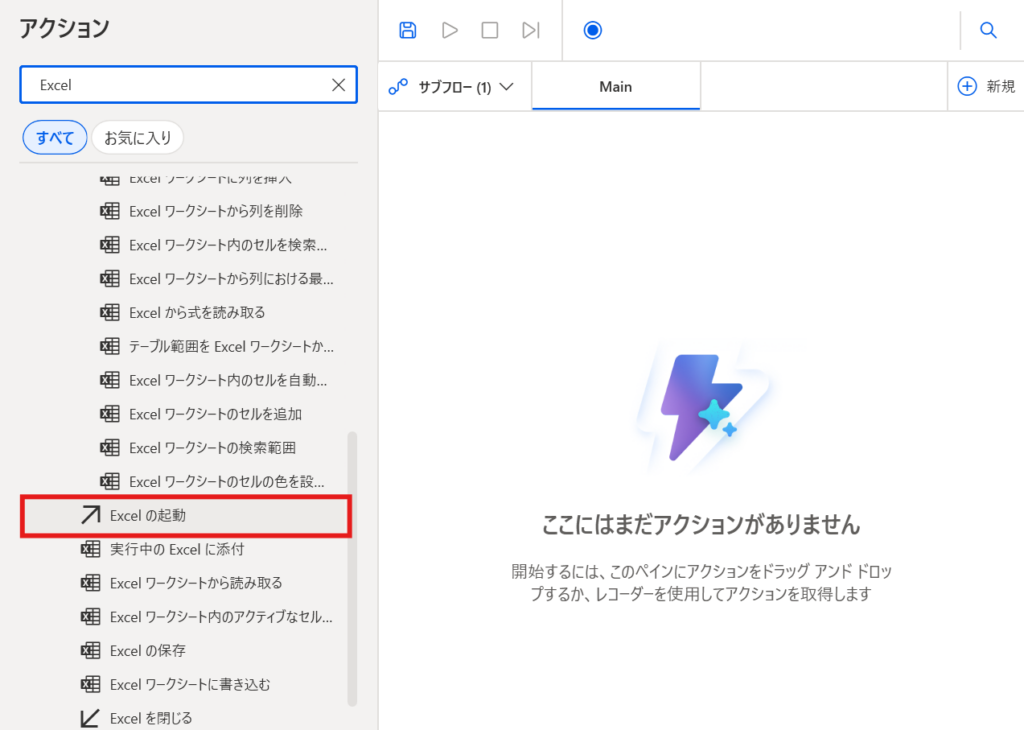Click the Excel search input field
The width and height of the screenshot is (1024, 730).
pyautogui.click(x=189, y=85)
